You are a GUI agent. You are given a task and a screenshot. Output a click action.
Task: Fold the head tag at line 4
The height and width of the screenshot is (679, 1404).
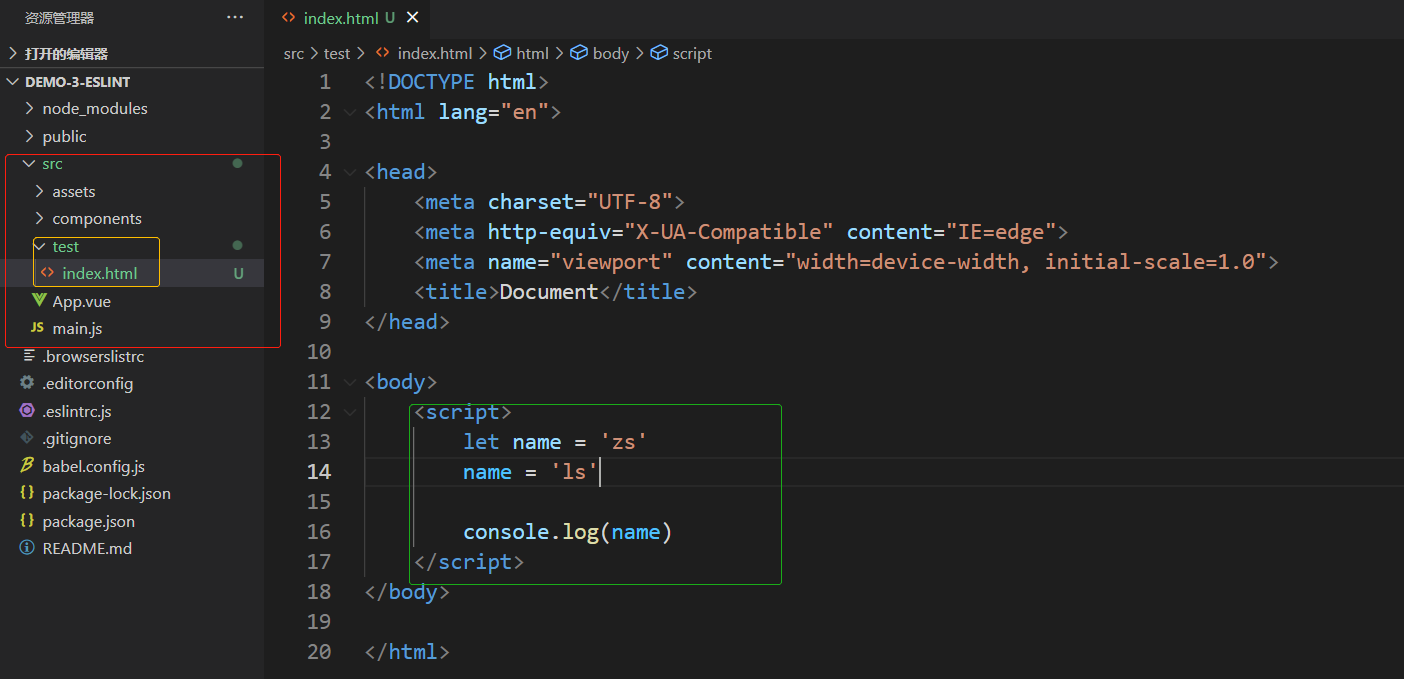[x=349, y=172]
